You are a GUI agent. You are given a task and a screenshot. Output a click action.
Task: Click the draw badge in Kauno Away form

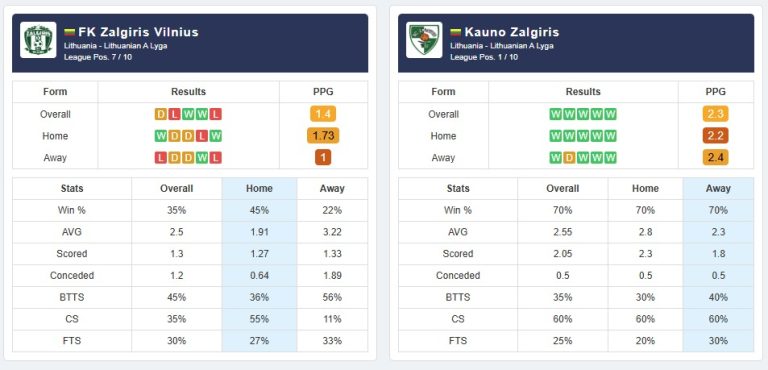(569, 158)
